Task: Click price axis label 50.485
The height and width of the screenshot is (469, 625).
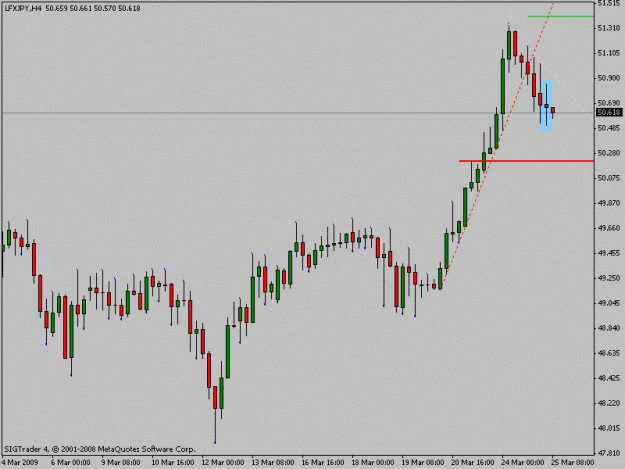Action: click(609, 128)
